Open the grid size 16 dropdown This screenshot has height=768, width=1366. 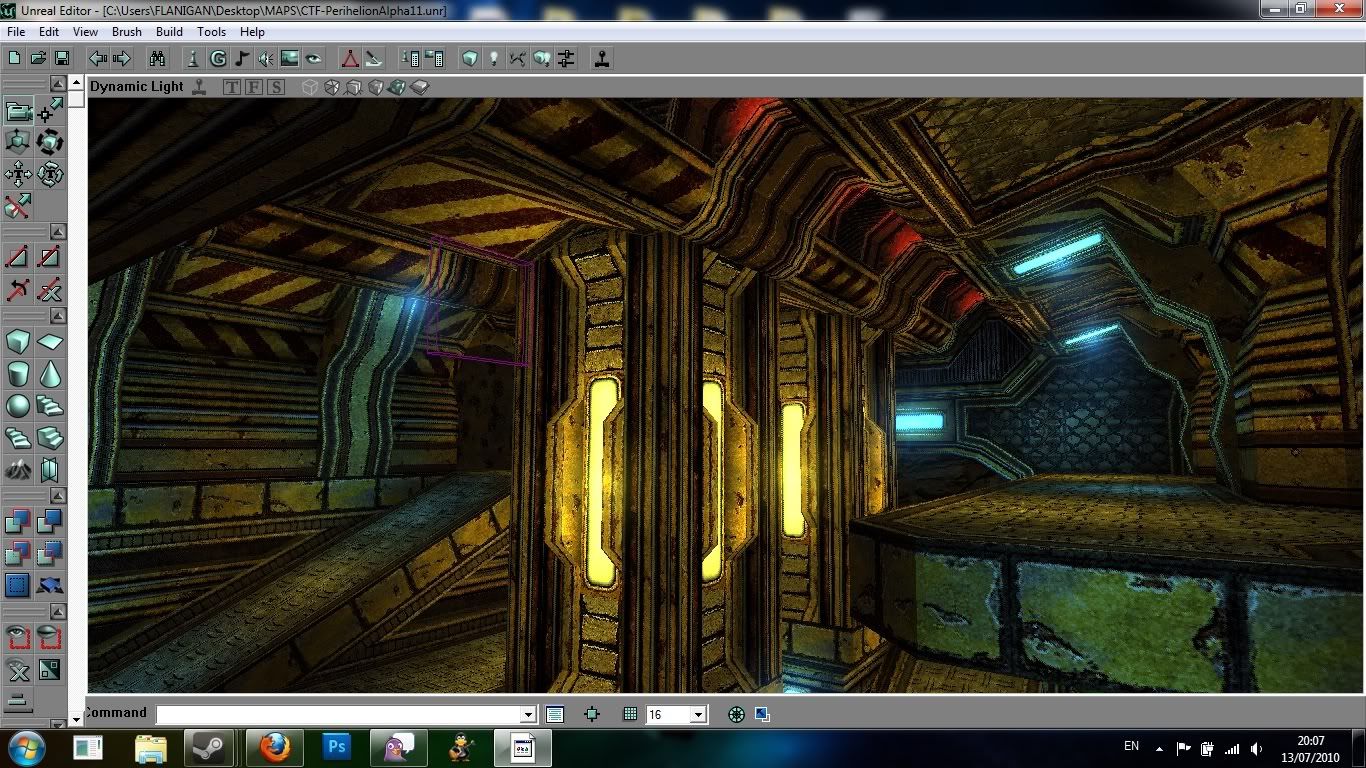698,714
